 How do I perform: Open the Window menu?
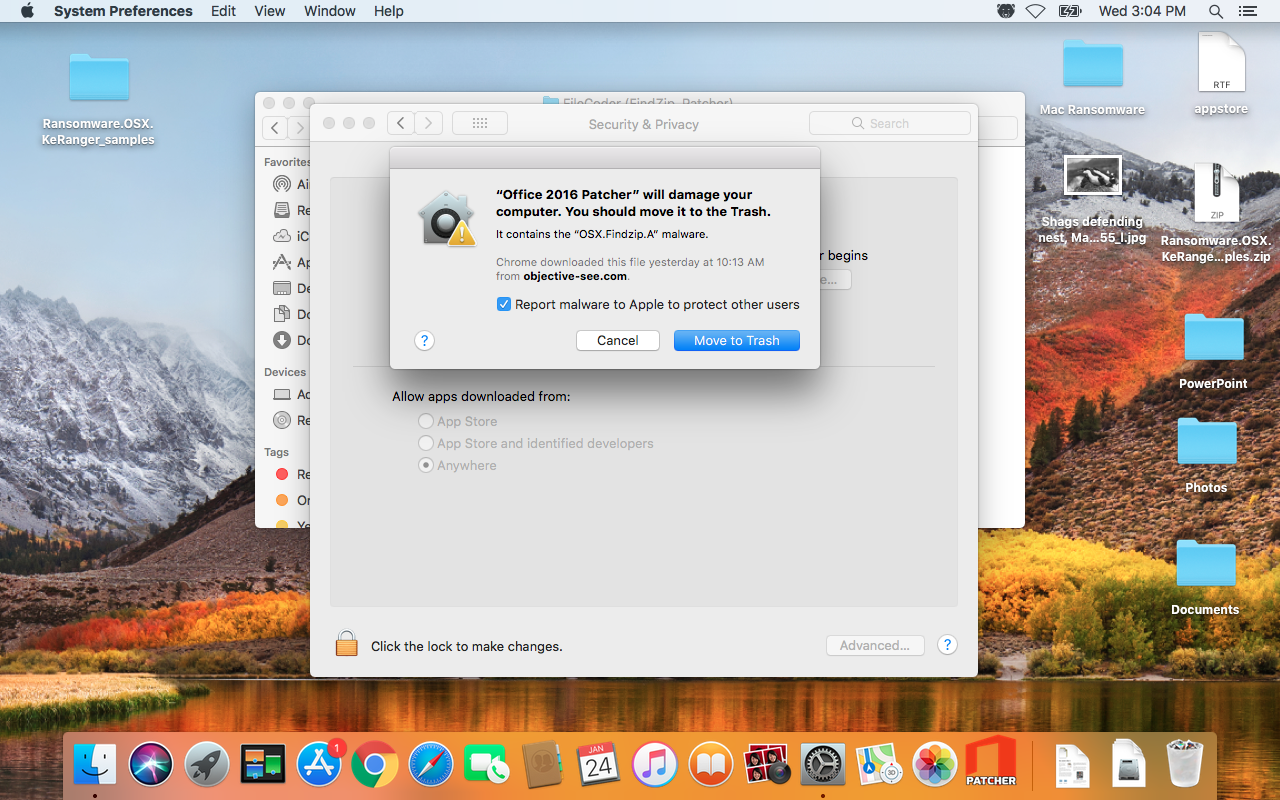330,11
